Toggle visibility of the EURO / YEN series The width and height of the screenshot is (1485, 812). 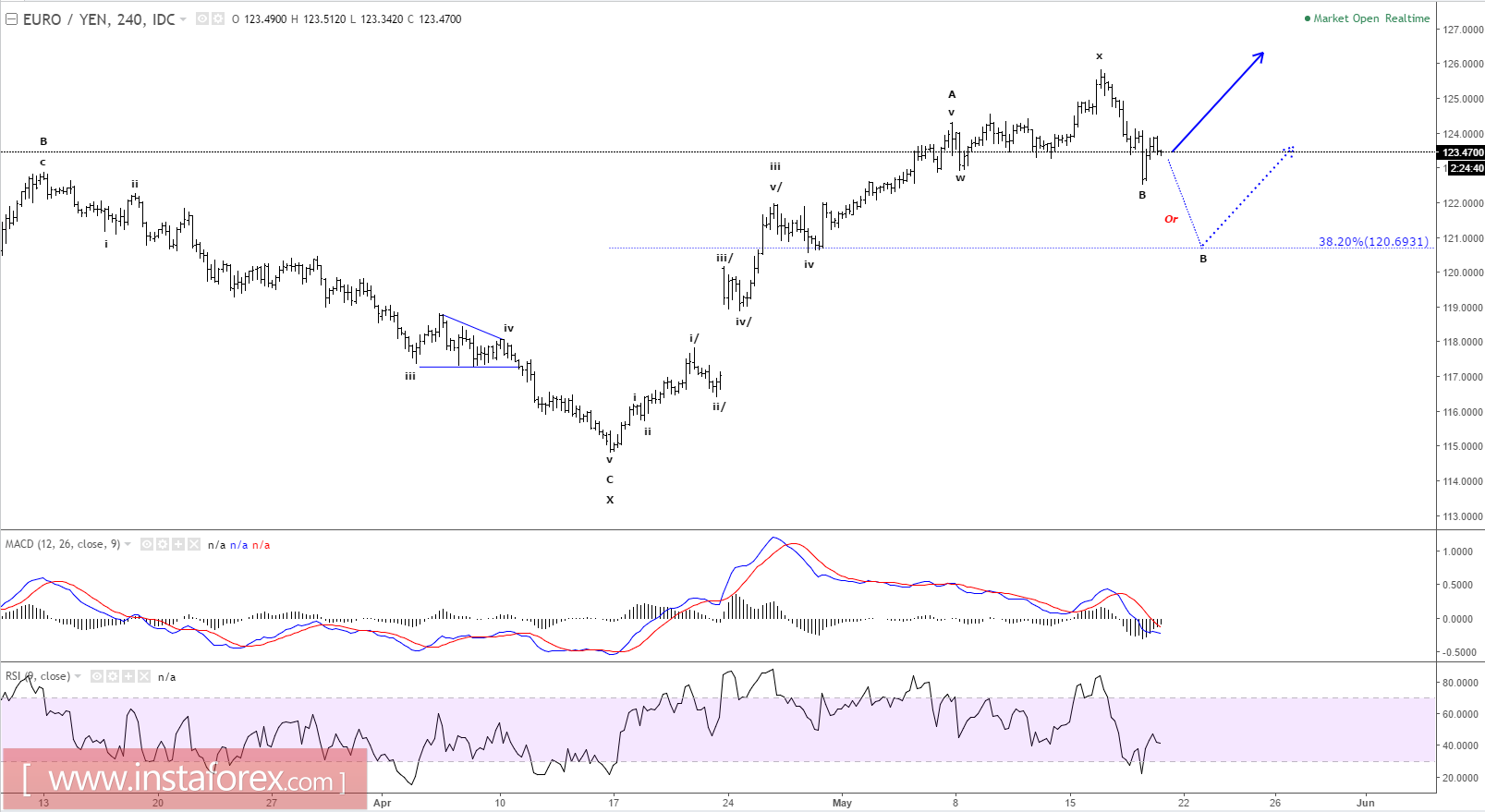tap(202, 18)
